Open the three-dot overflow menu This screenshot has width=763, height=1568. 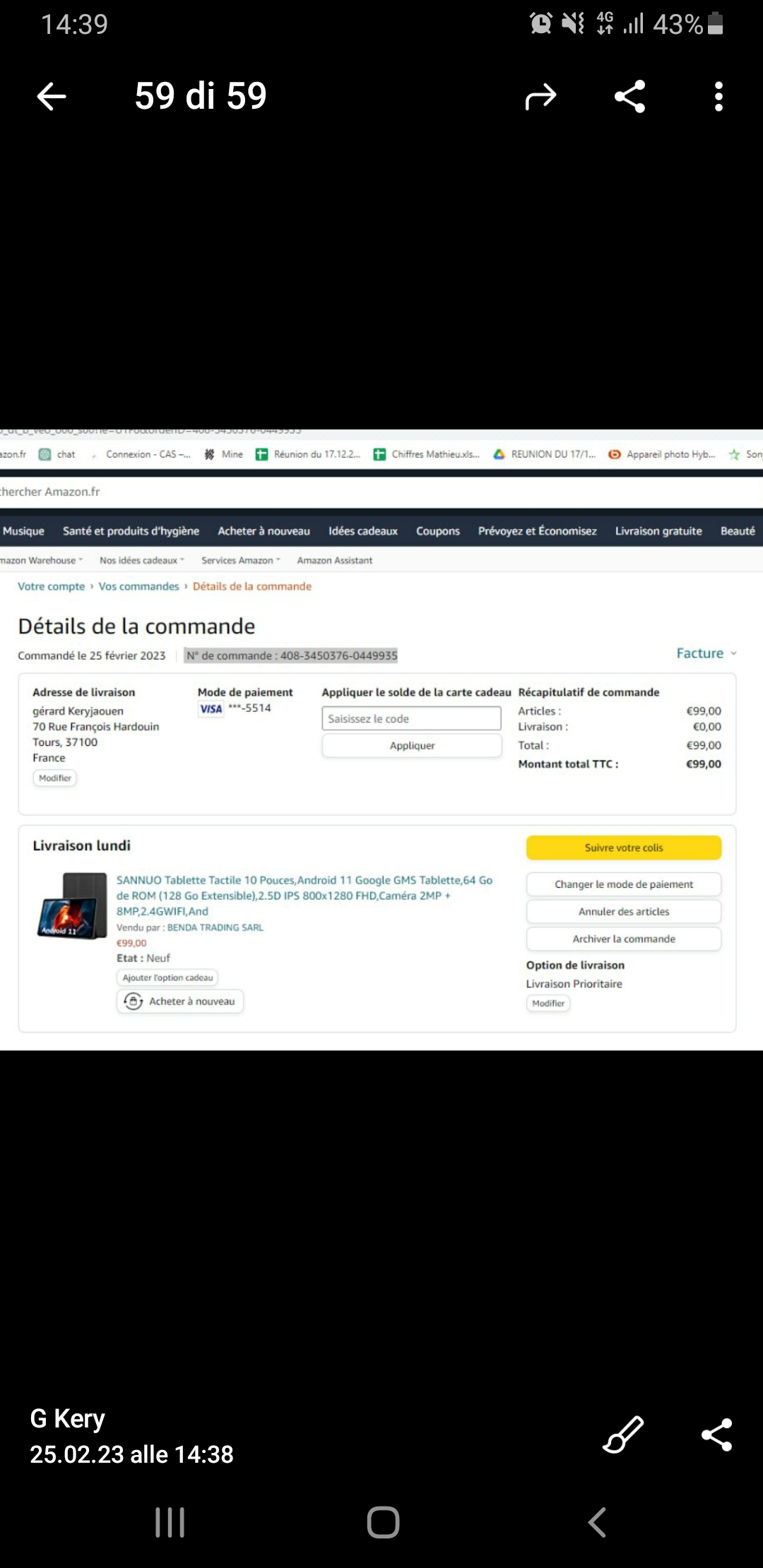pos(718,96)
